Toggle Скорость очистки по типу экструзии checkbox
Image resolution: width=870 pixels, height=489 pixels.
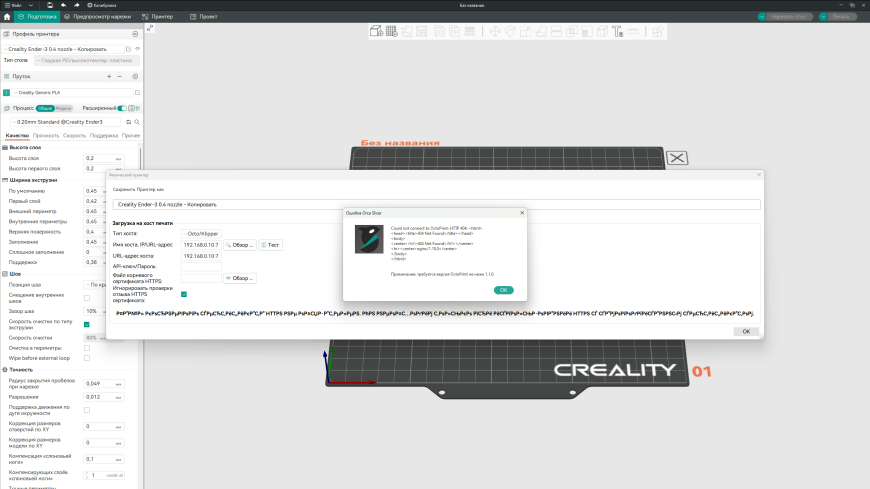click(x=87, y=325)
